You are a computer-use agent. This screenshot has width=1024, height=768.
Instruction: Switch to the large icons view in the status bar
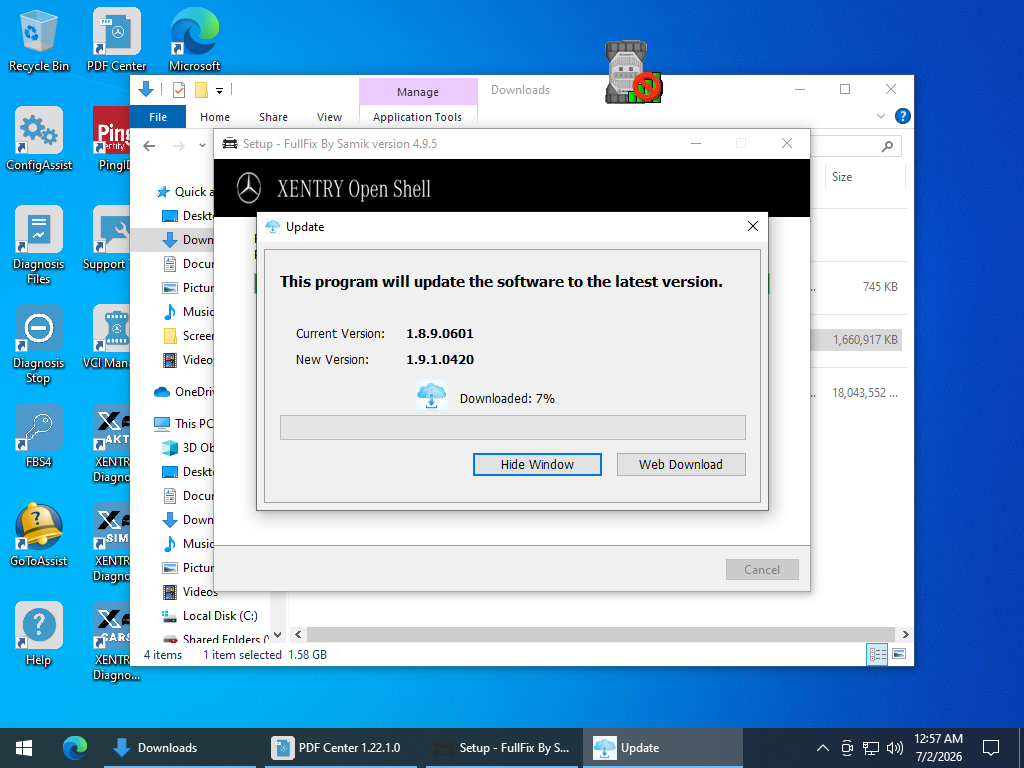[899, 654]
